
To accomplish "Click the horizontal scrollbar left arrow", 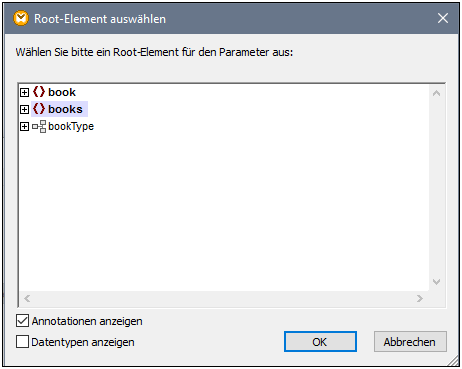I will 27,298.
